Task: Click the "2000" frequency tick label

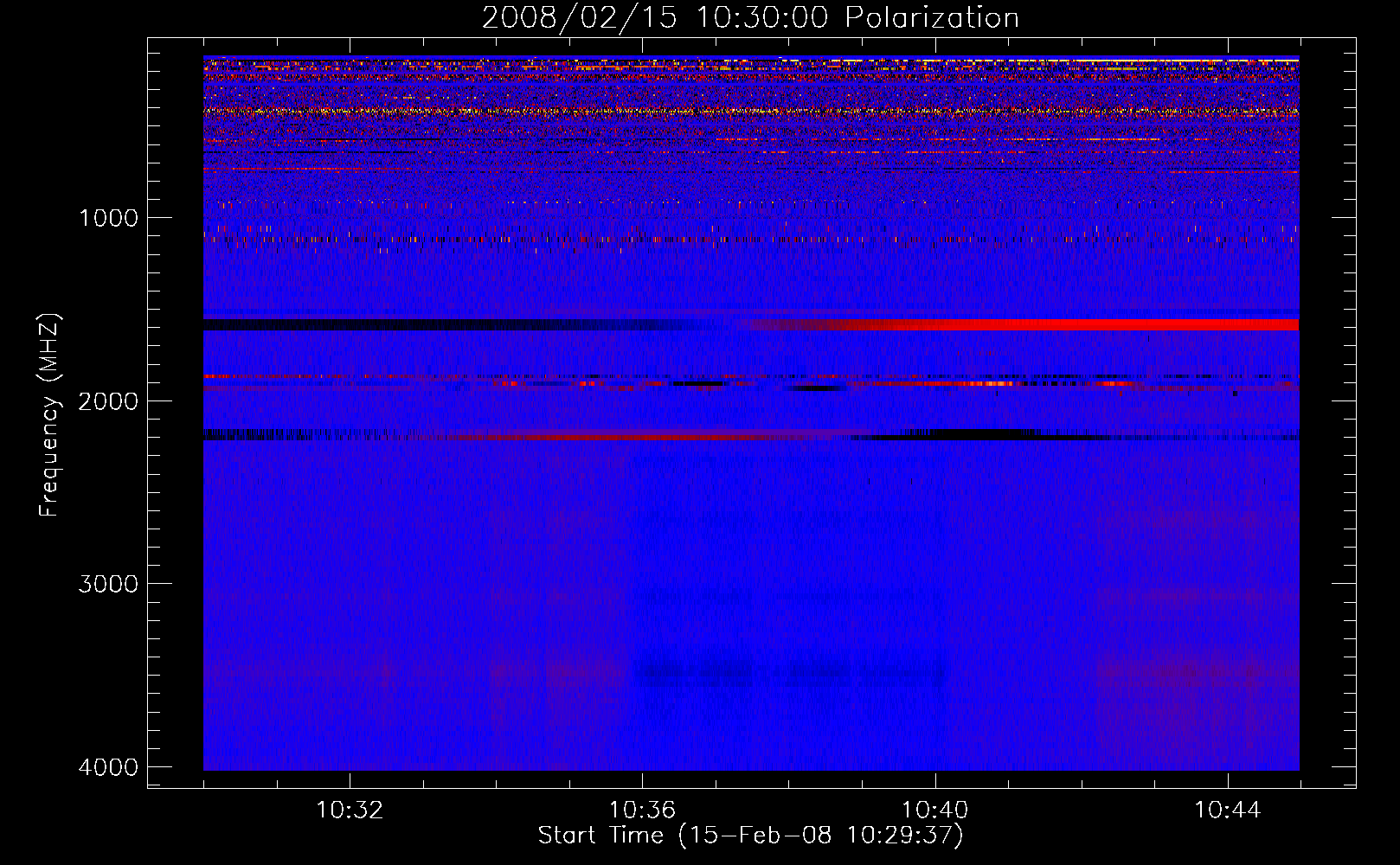Action: point(108,400)
